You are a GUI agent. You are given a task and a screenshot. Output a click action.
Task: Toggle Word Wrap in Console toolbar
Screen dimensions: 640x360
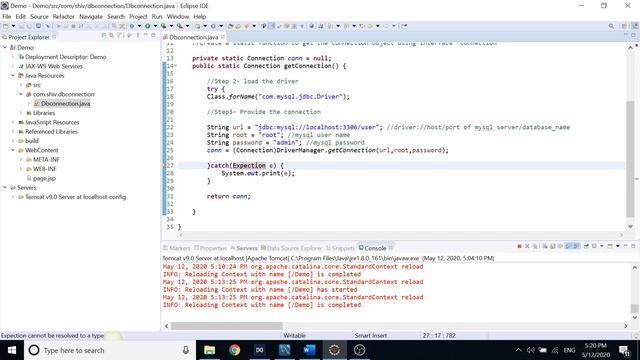(x=560, y=246)
